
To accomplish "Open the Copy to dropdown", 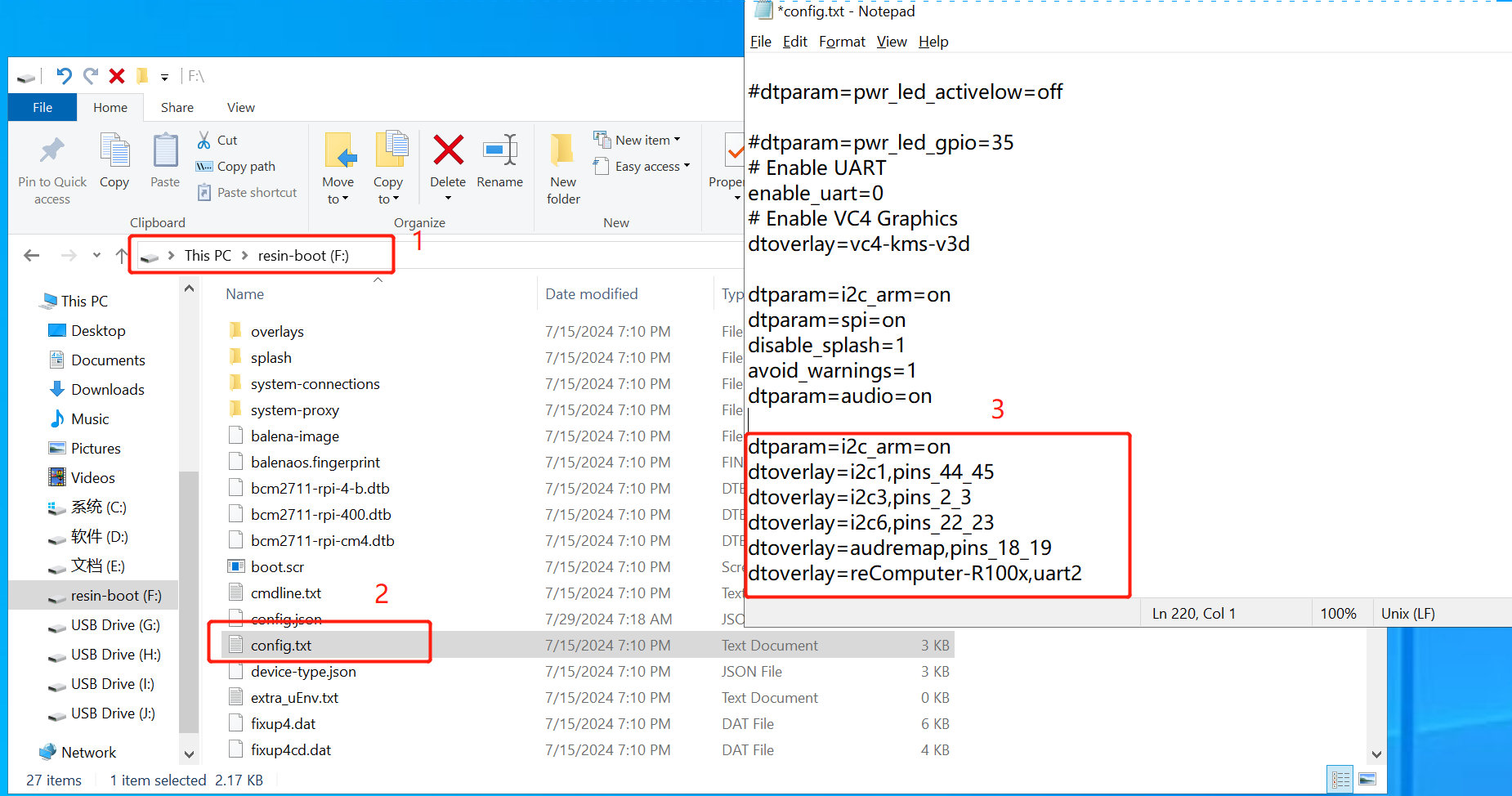I will pos(388,190).
